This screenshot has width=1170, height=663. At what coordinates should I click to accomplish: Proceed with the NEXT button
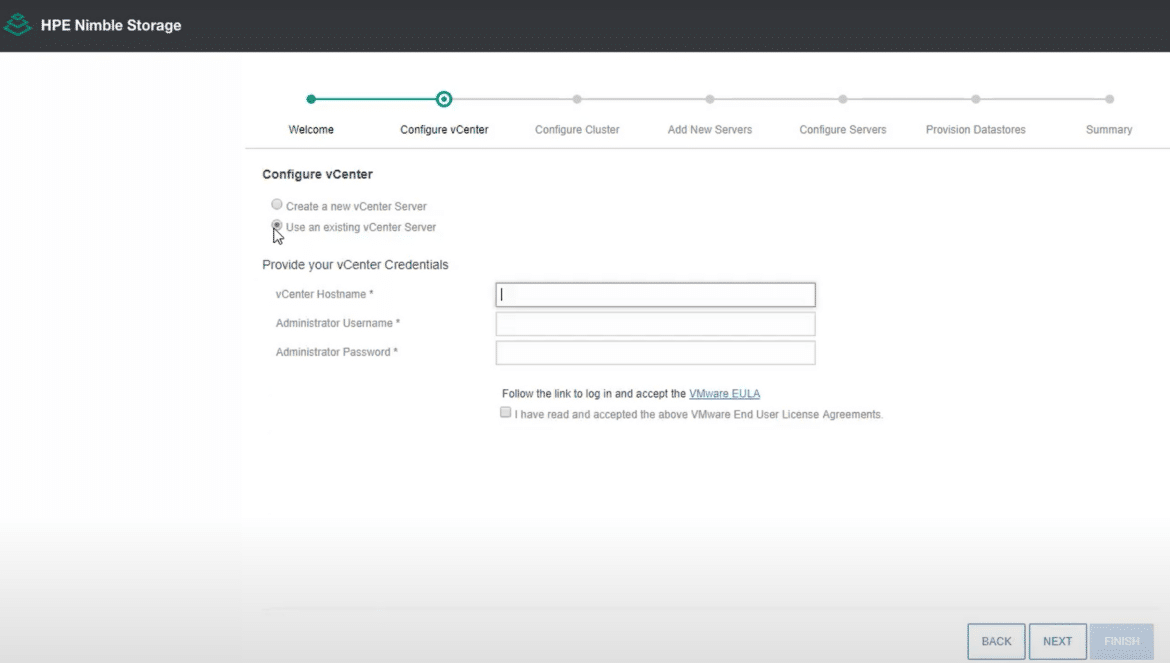pyautogui.click(x=1057, y=641)
